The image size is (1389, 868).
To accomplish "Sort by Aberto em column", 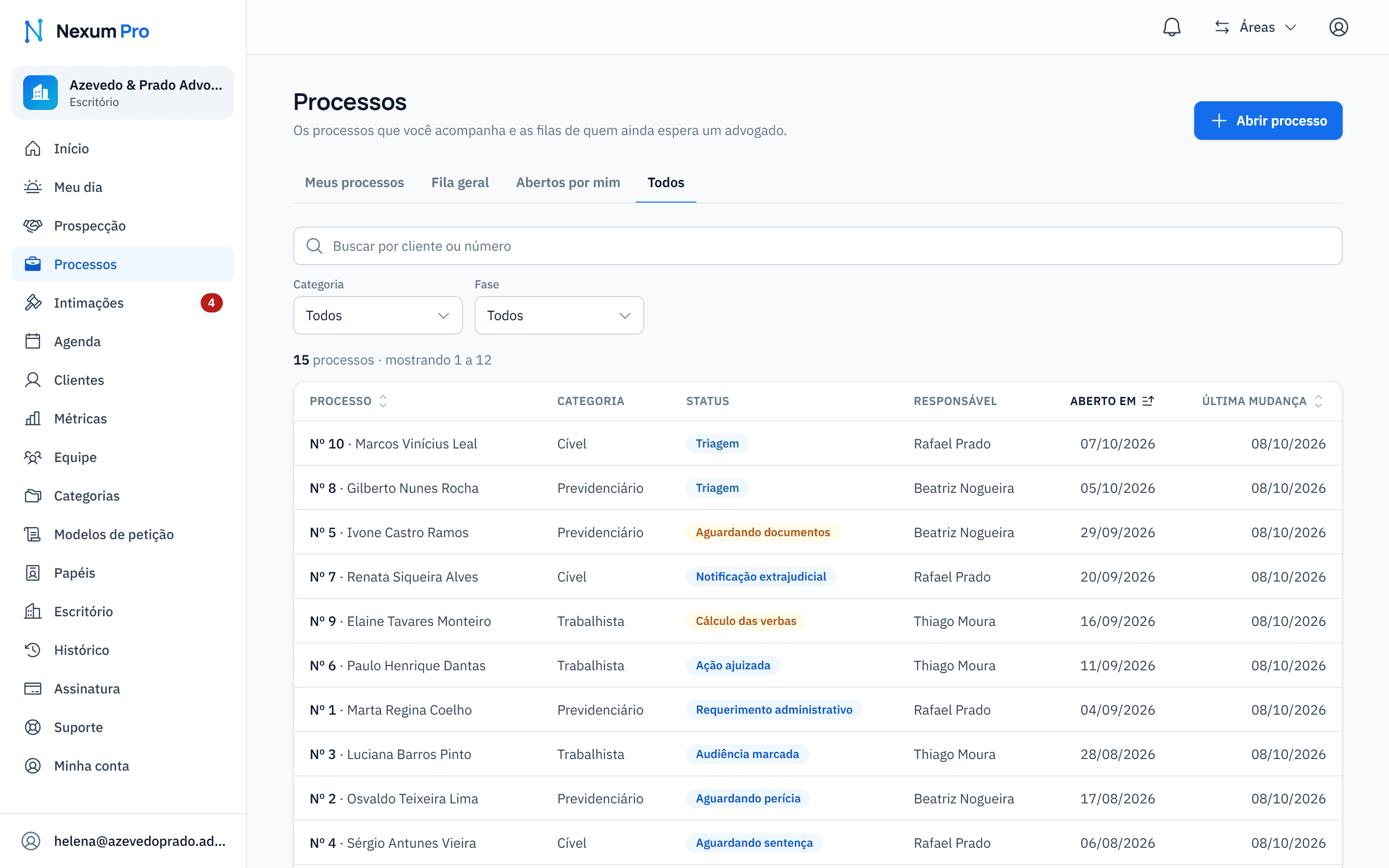I will point(1112,401).
